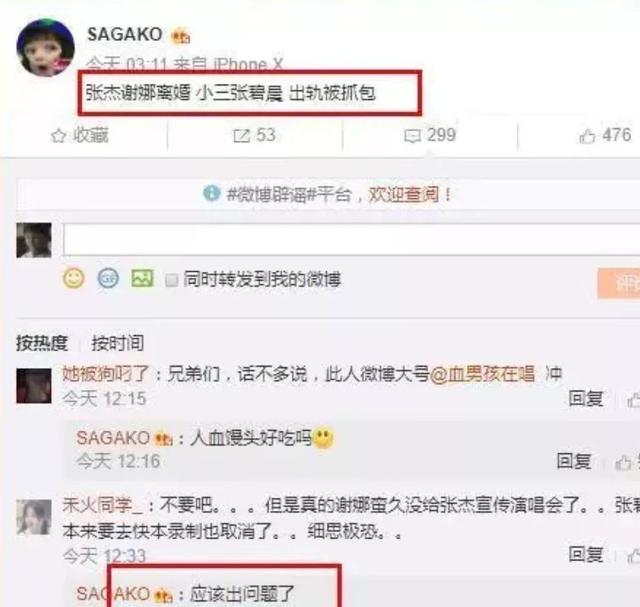Screen dimensions: 640x607
Task: Check 同时转发到我的微博 checkbox
Action: tap(171, 280)
